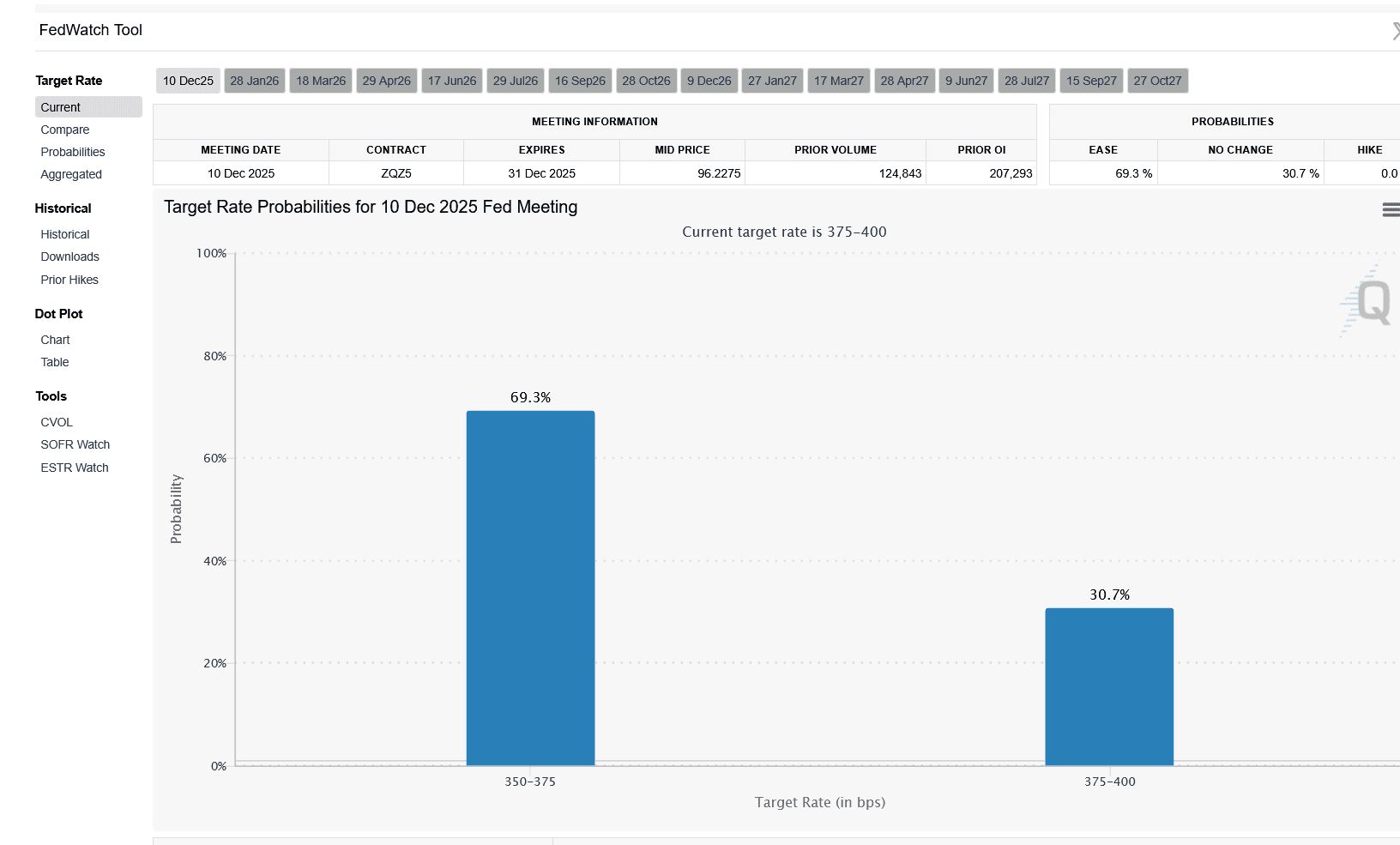Open the 9 Dec26 meeting view
1400x845 pixels.
tap(709, 80)
